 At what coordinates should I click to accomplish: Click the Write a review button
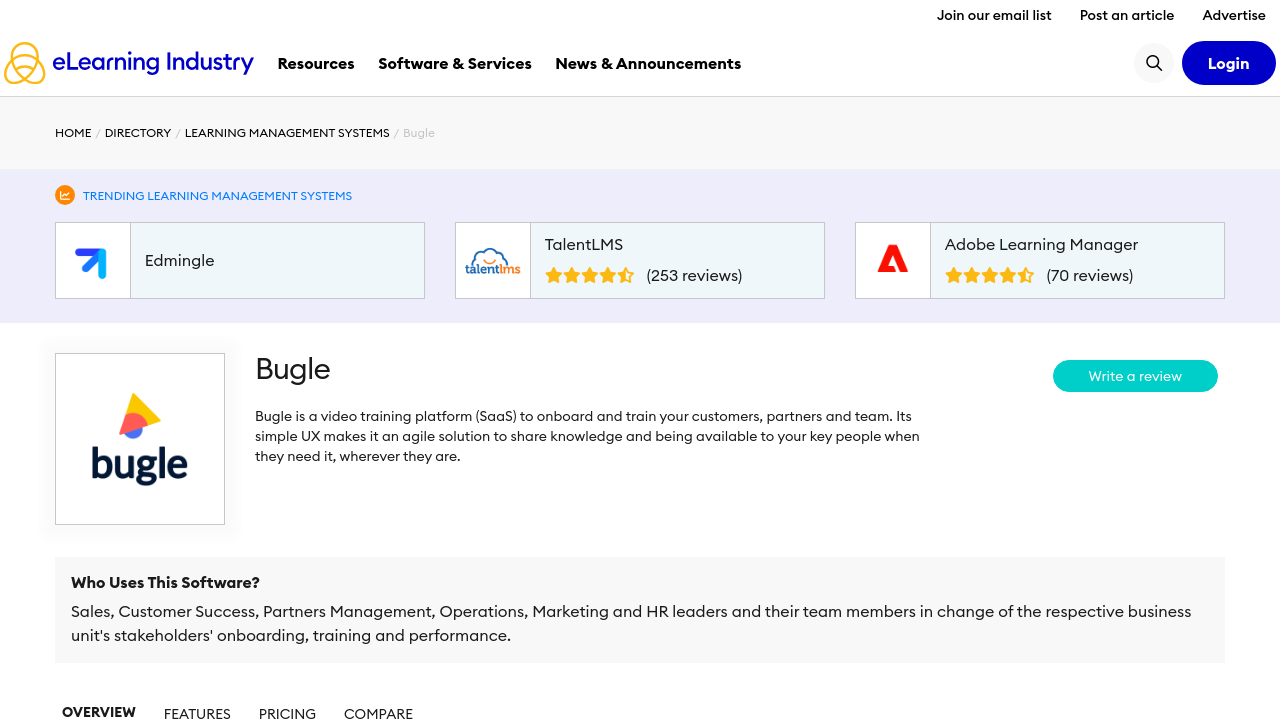point(1135,376)
